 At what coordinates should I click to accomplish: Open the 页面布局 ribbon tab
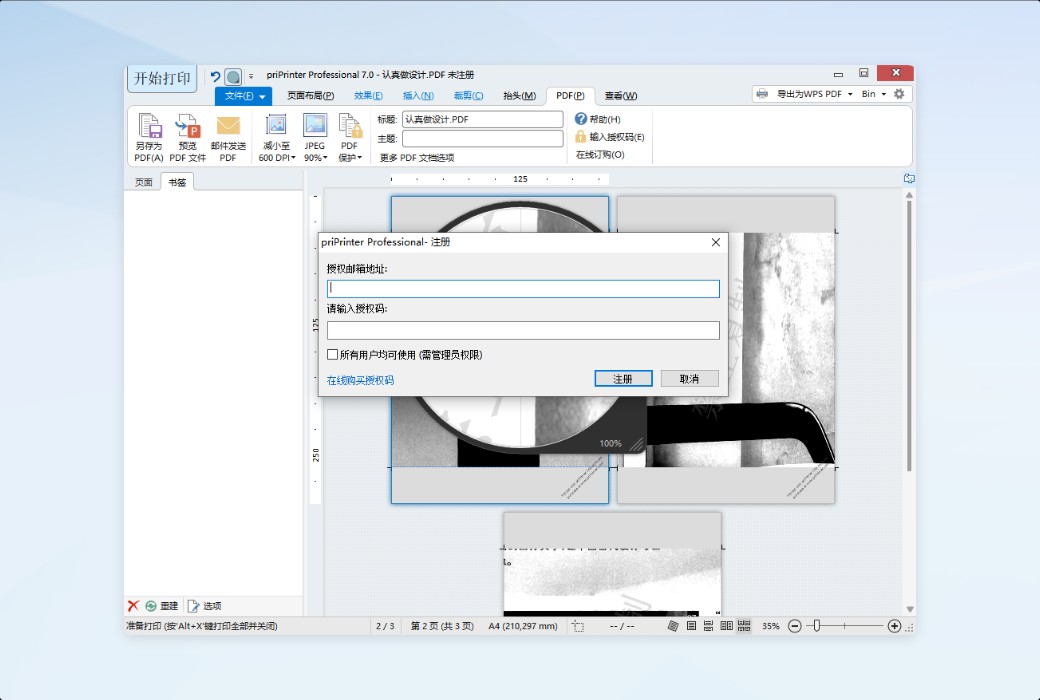click(x=310, y=96)
